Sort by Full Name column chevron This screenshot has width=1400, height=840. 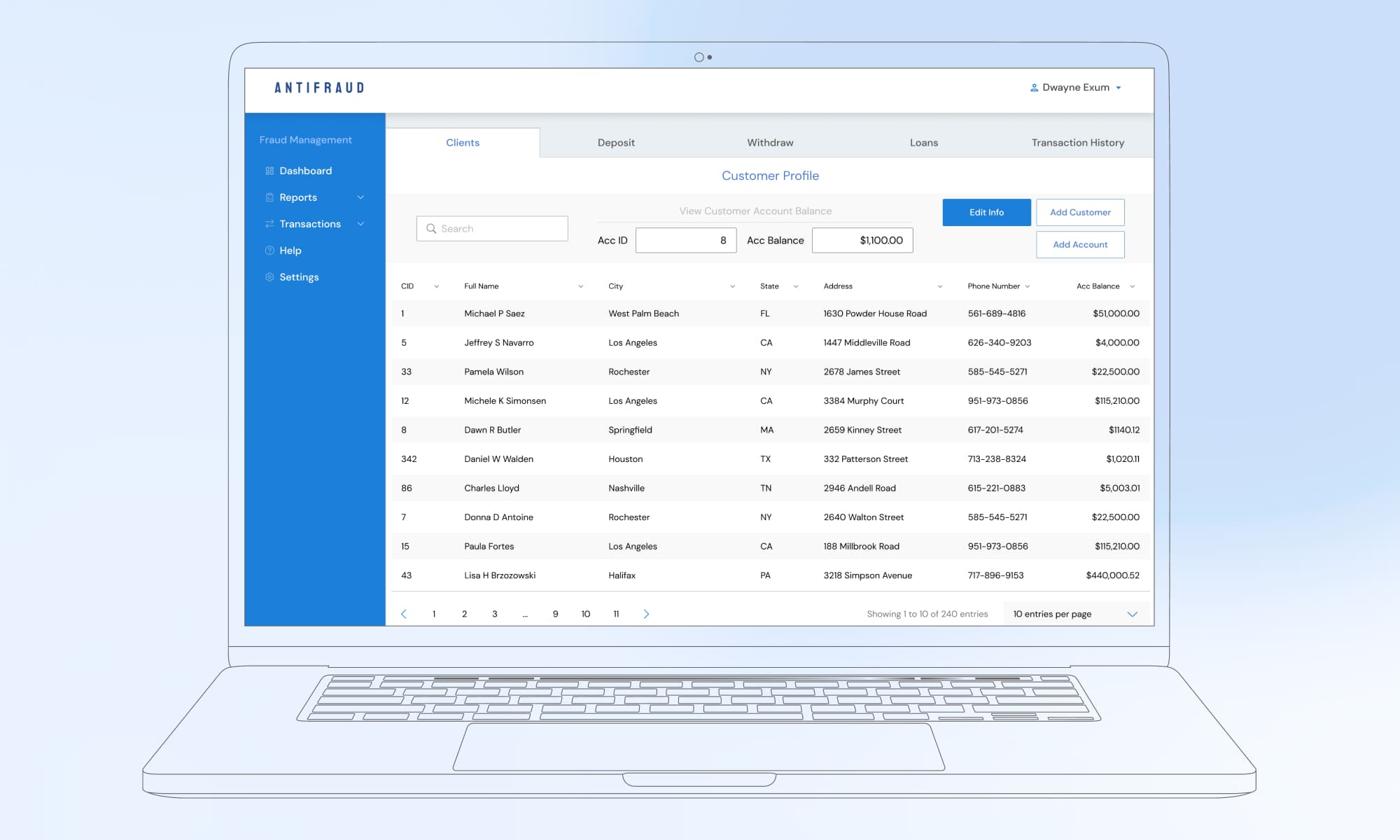point(580,286)
